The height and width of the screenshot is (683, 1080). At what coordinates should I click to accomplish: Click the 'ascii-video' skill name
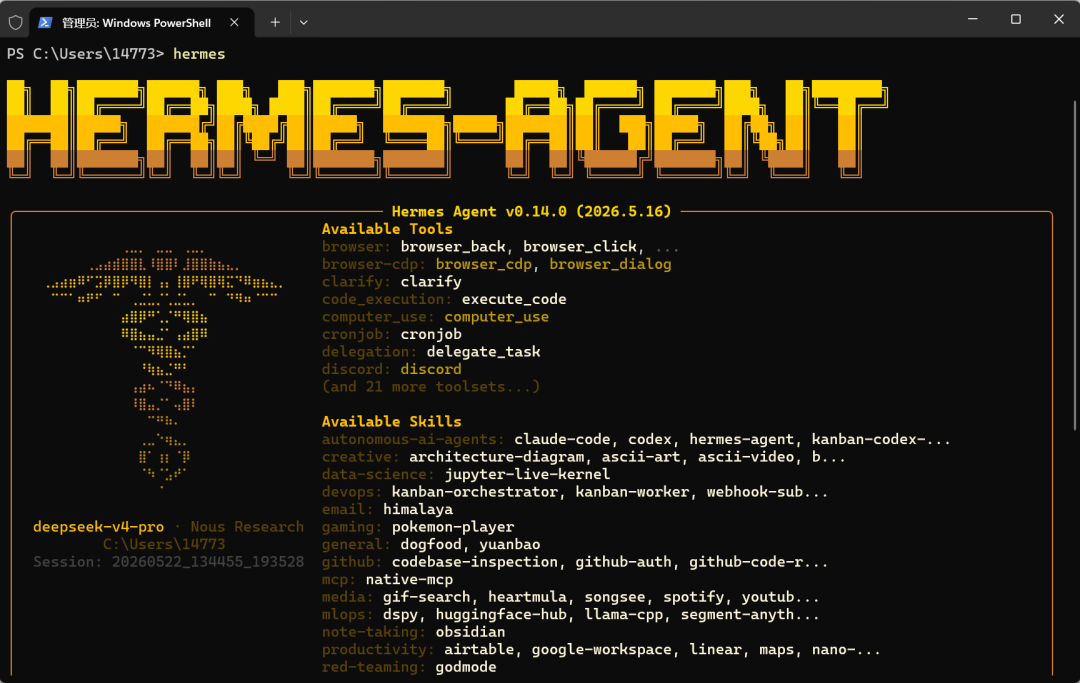[x=746, y=457]
